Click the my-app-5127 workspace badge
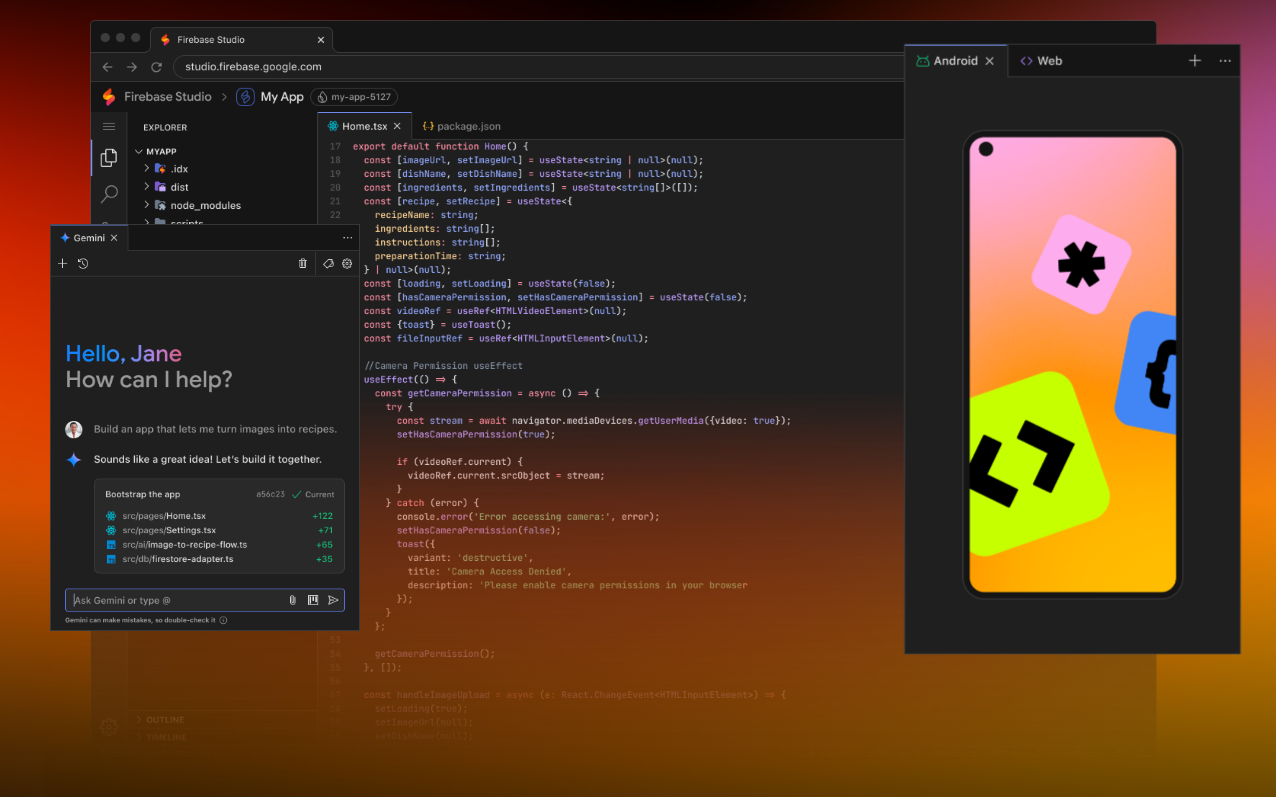 [354, 97]
